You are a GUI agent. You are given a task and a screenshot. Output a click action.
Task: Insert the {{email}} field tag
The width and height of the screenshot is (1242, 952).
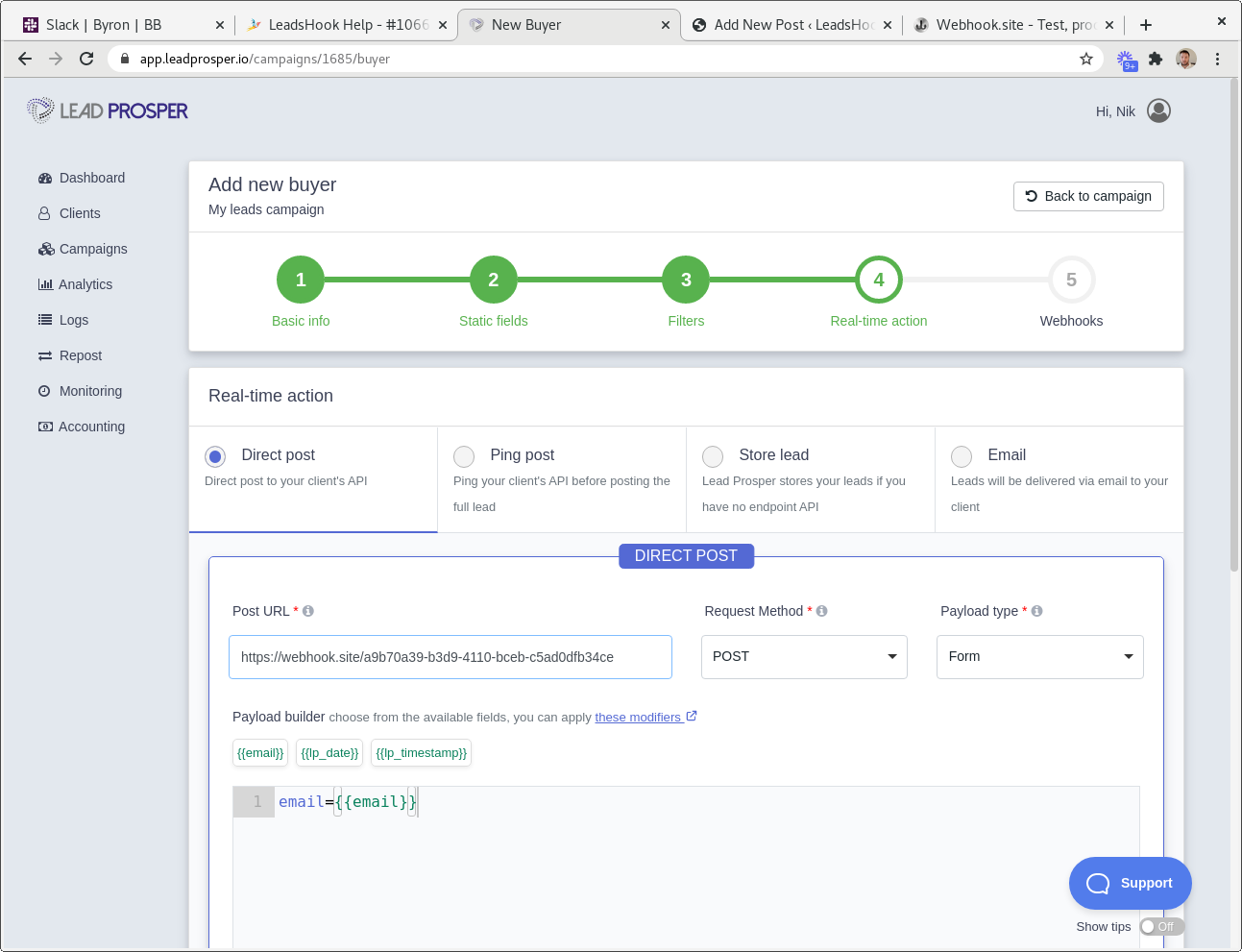coord(260,753)
